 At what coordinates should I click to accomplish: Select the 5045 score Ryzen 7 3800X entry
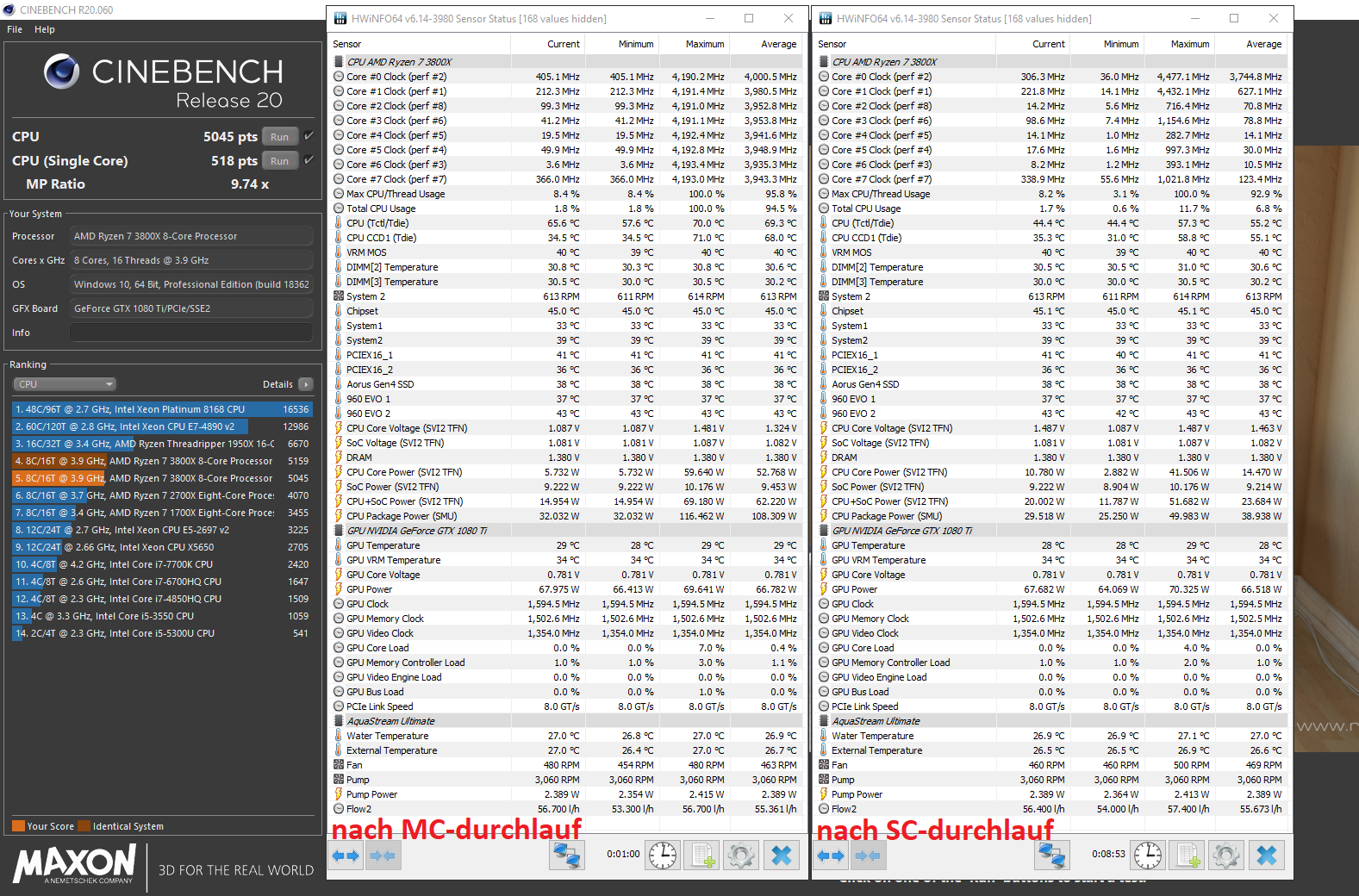point(162,478)
